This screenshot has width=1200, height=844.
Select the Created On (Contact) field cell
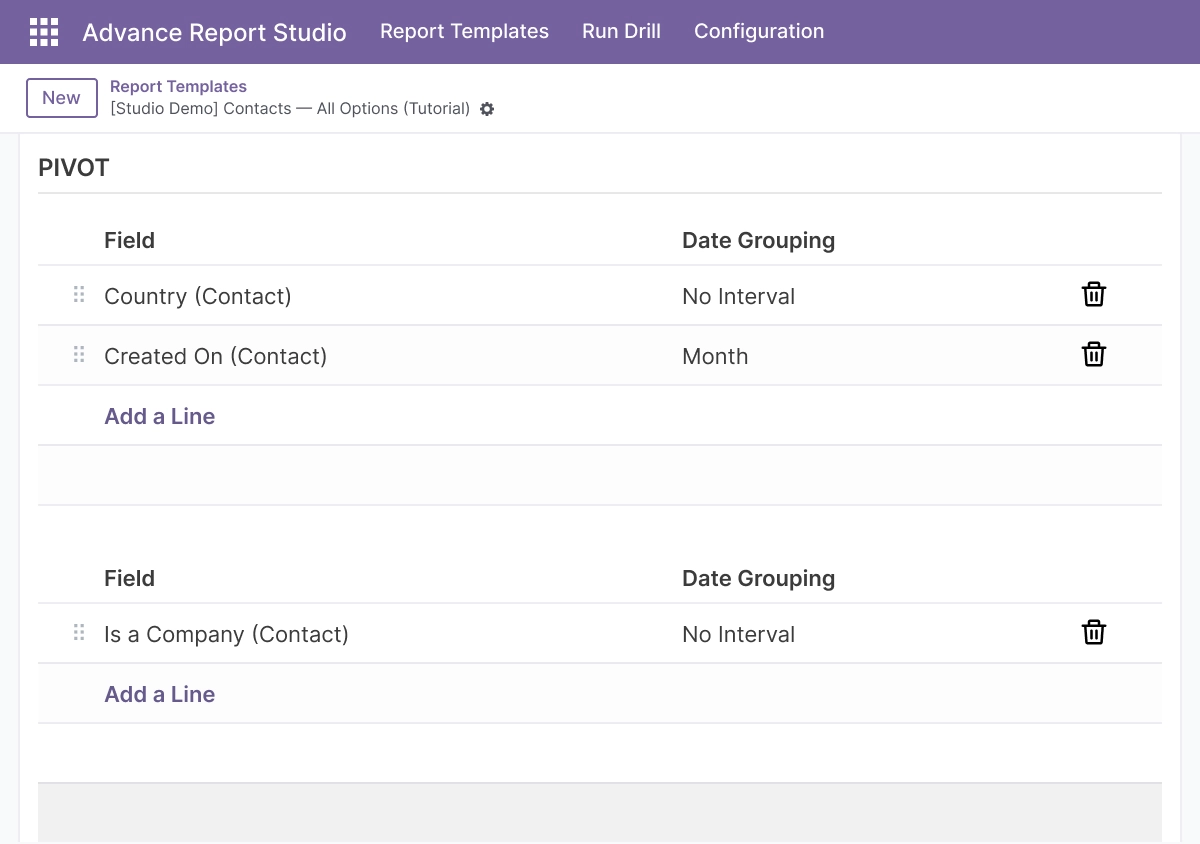(x=216, y=356)
